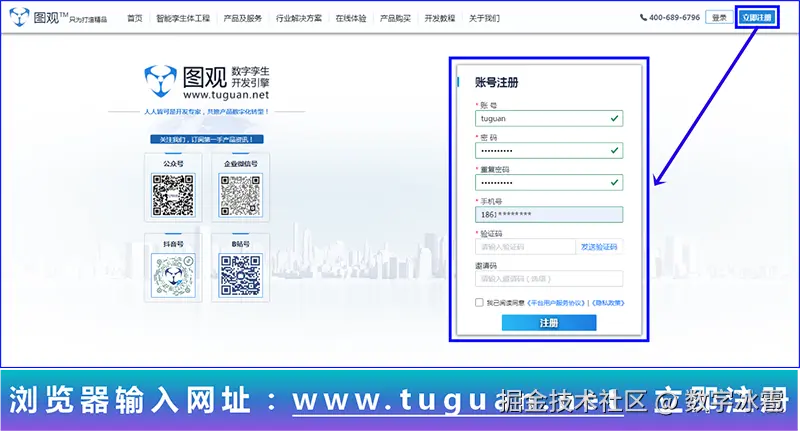Image resolution: width=800 pixels, height=431 pixels.
Task: Open the 在线体验 menu item
Action: coord(351,18)
